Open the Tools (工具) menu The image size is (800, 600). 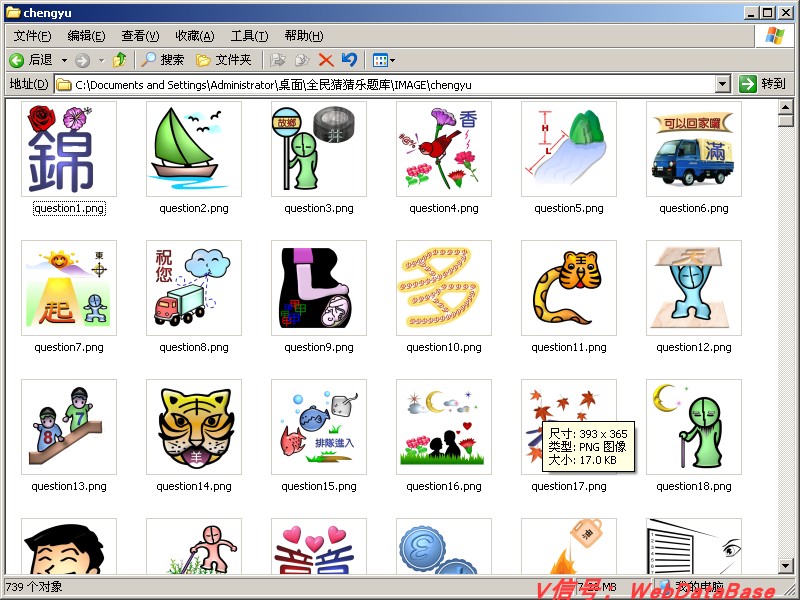(x=249, y=36)
